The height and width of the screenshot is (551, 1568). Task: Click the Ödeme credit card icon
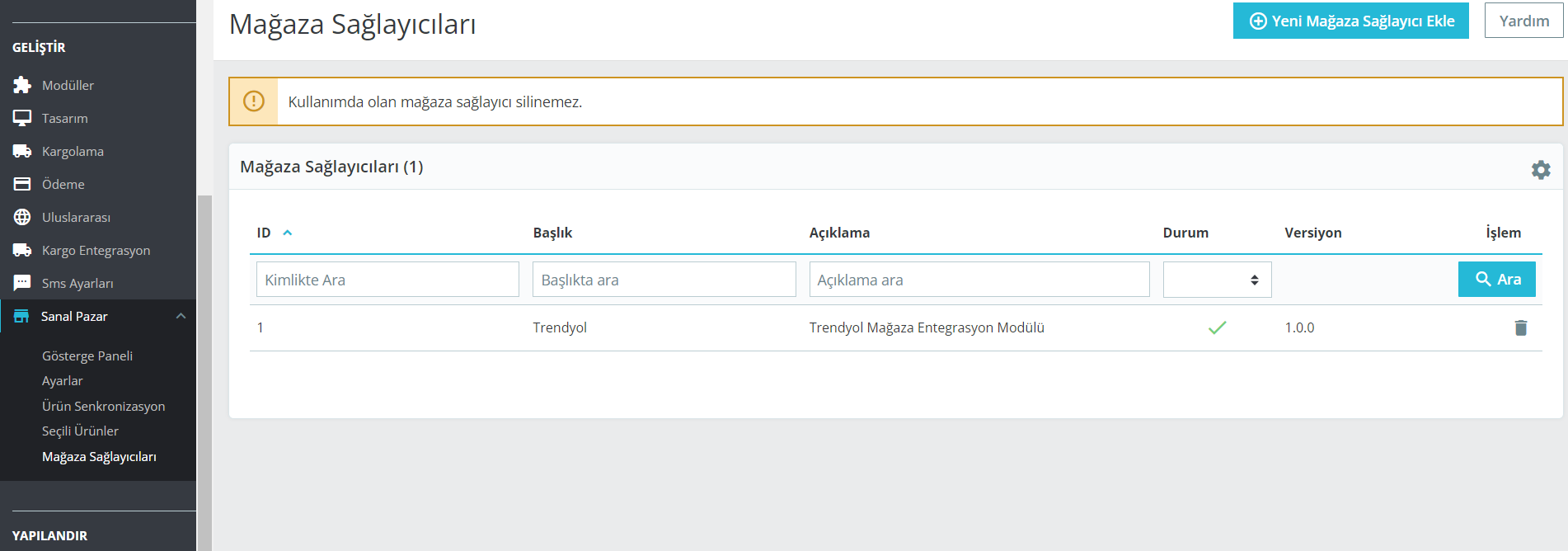click(x=22, y=184)
